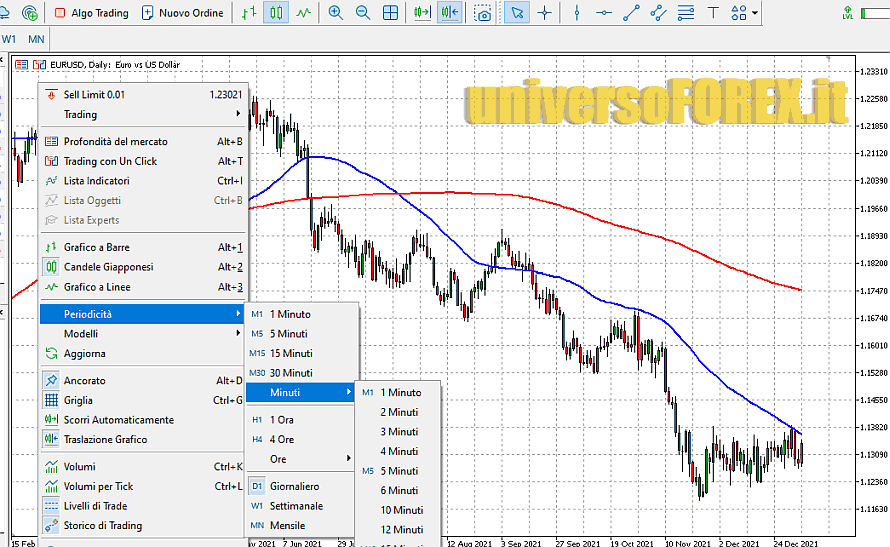Toggle Griglia in the context menu
The height and width of the screenshot is (547, 890).
pos(78,400)
